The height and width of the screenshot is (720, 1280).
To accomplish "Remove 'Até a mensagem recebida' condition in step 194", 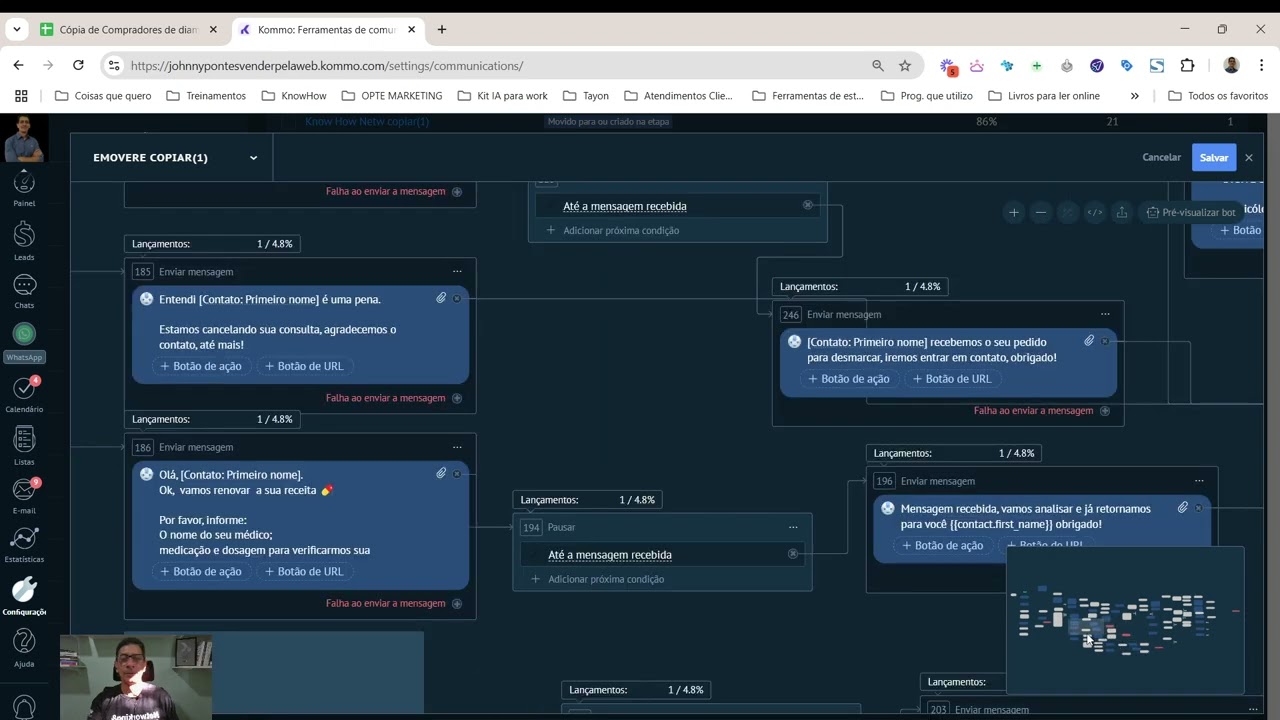I will pos(793,553).
